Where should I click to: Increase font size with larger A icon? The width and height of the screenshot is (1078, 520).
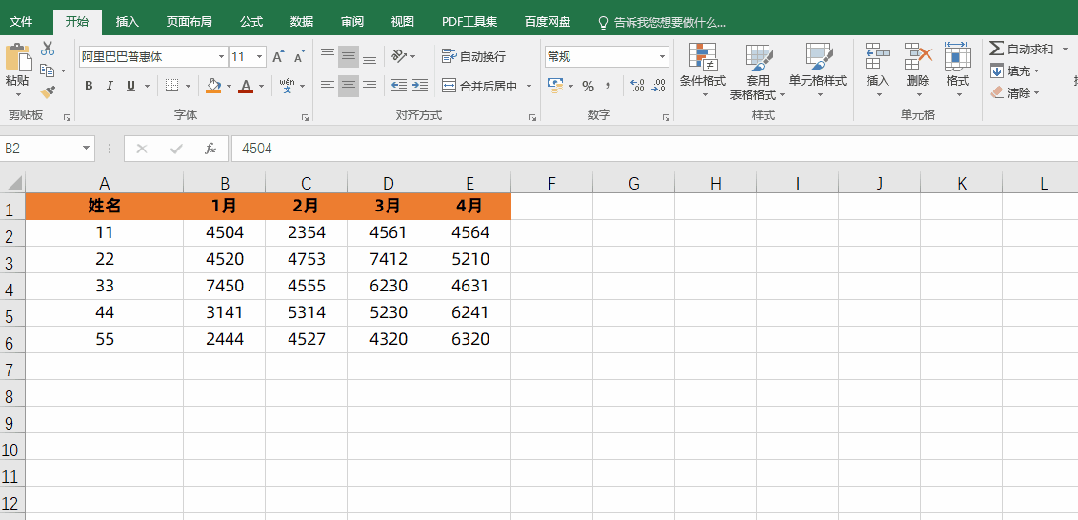[x=278, y=56]
